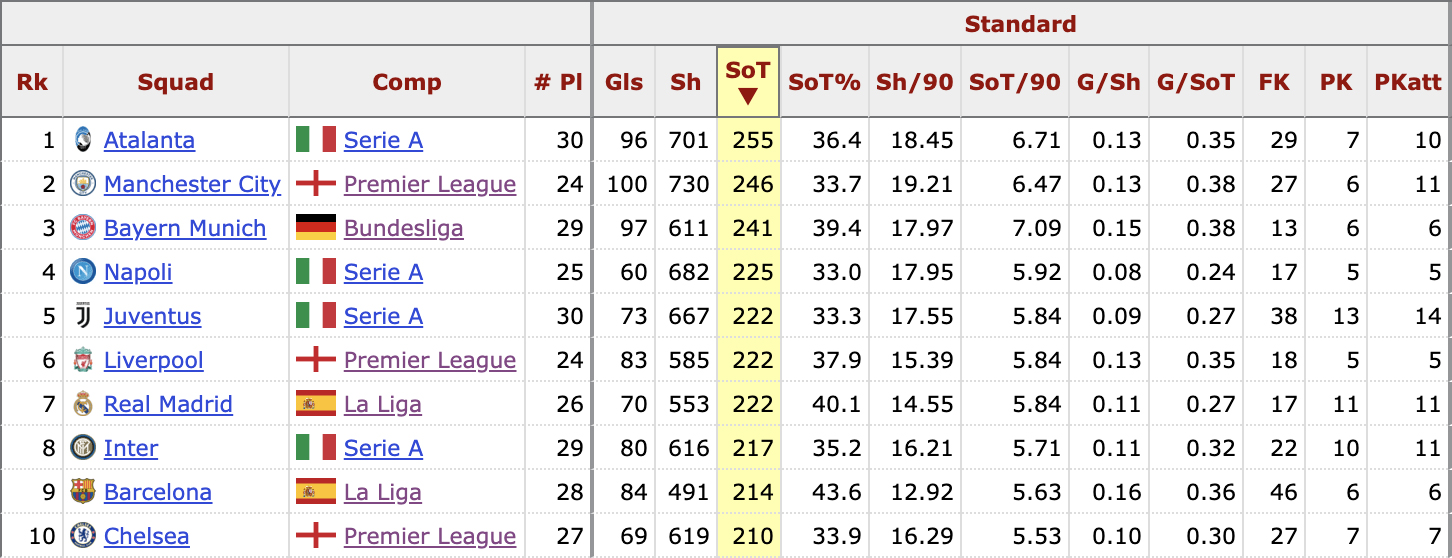This screenshot has width=1452, height=558.
Task: Click the Barcelona club crest icon
Action: pyautogui.click(x=83, y=492)
